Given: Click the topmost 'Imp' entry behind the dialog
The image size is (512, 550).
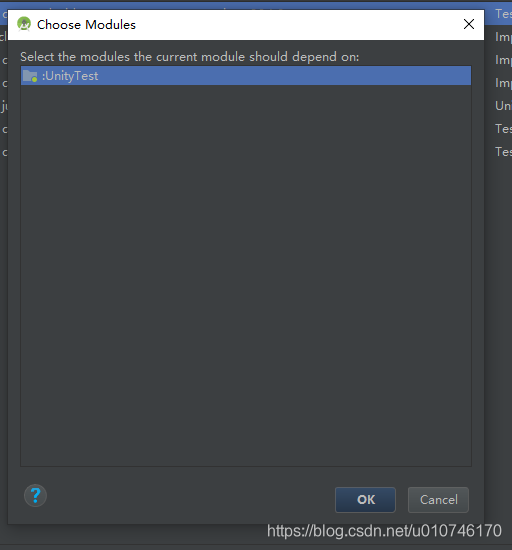Looking at the screenshot, I should click(503, 37).
